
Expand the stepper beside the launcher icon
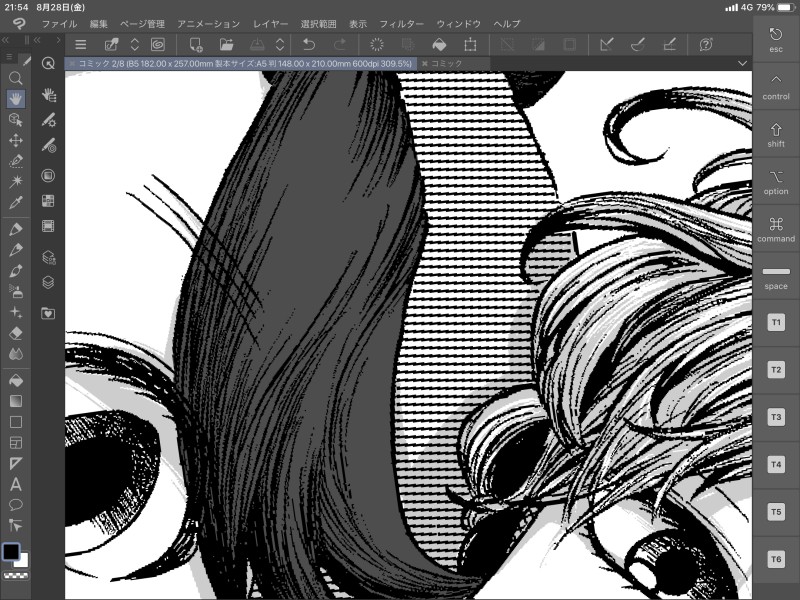(x=135, y=44)
